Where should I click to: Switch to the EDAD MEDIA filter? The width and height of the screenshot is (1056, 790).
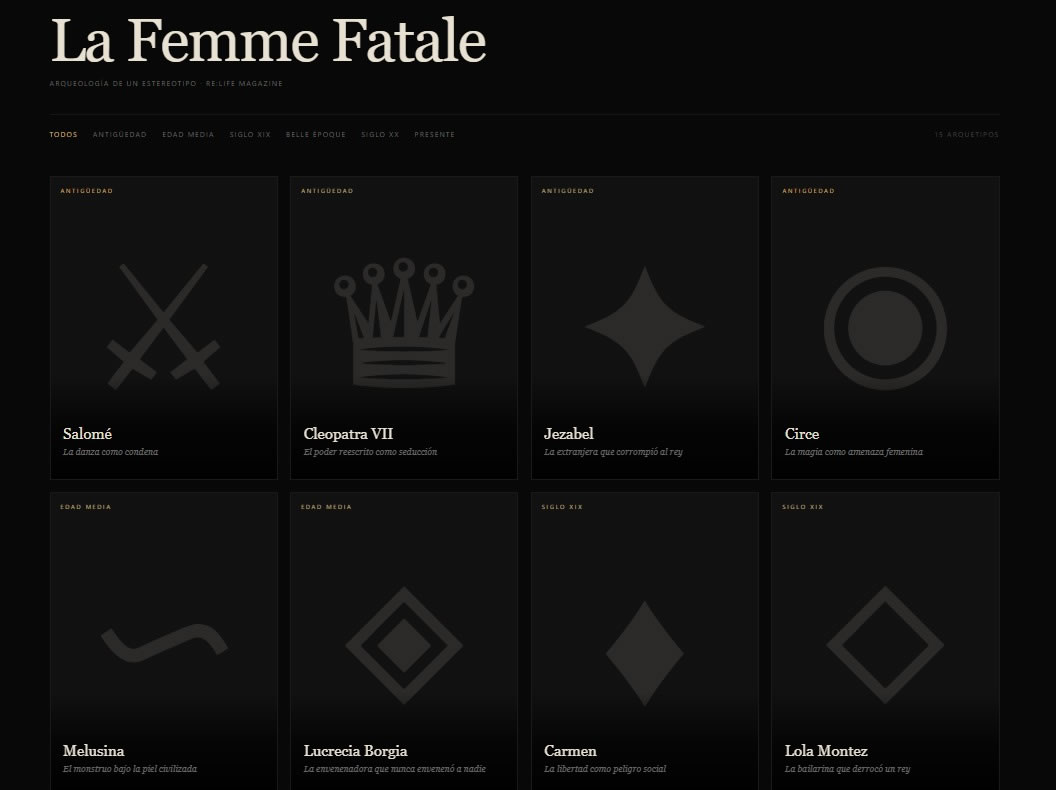point(188,135)
